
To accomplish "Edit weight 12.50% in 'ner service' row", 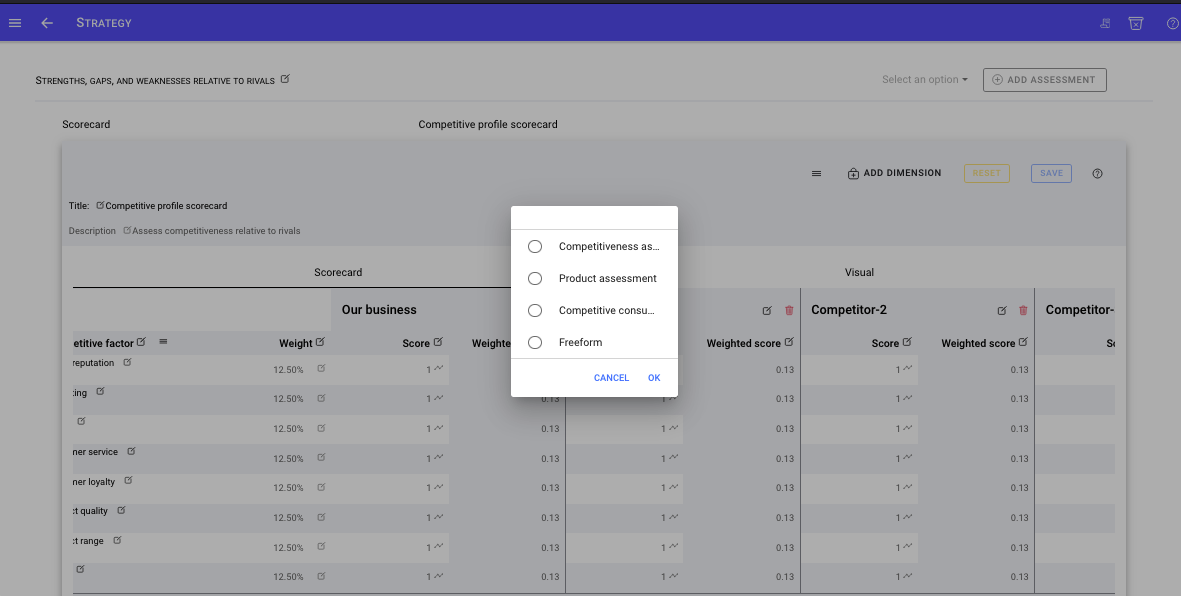I will (x=322, y=457).
